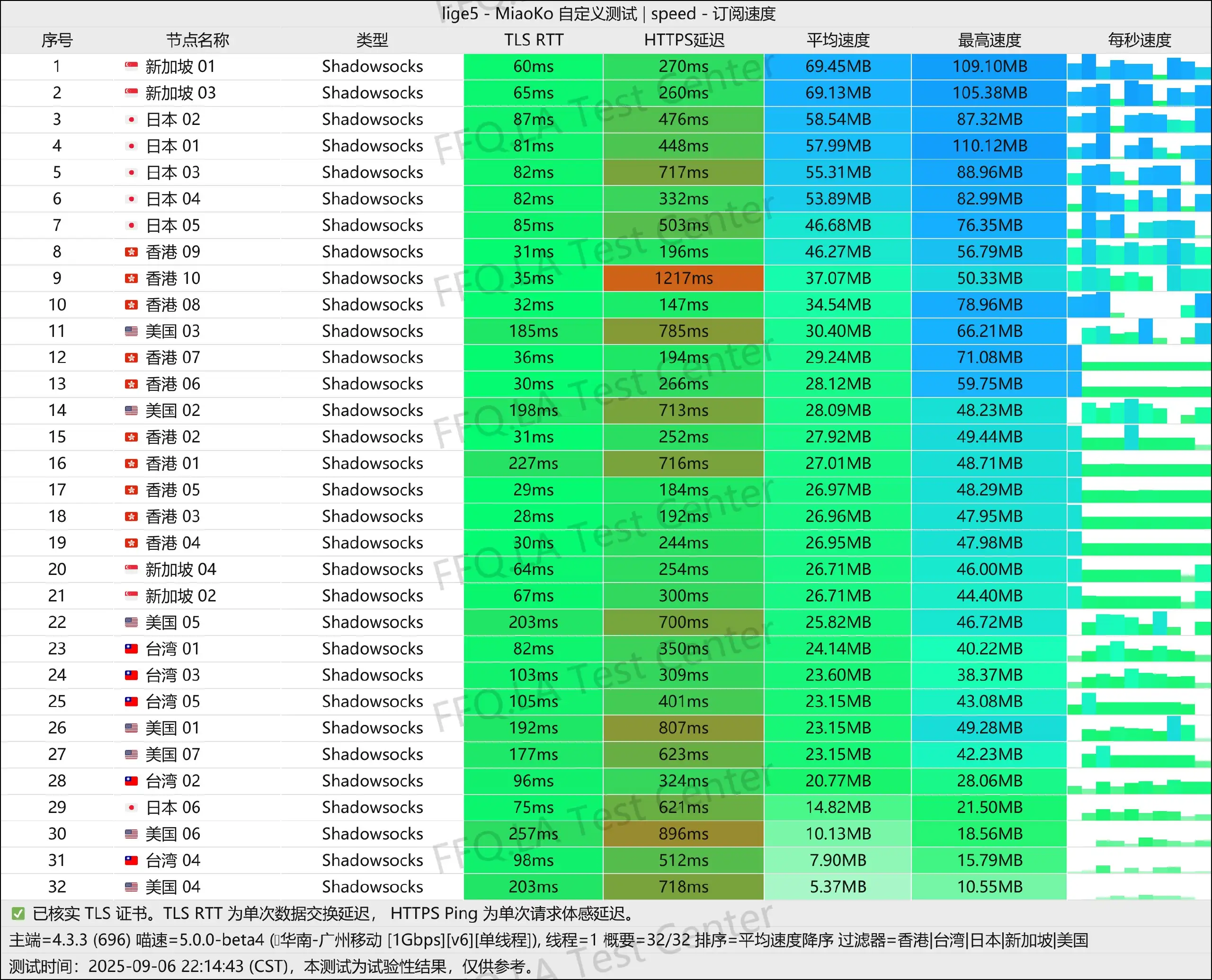Click the 7.90MB average speed cell
The height and width of the screenshot is (980, 1212).
838,860
